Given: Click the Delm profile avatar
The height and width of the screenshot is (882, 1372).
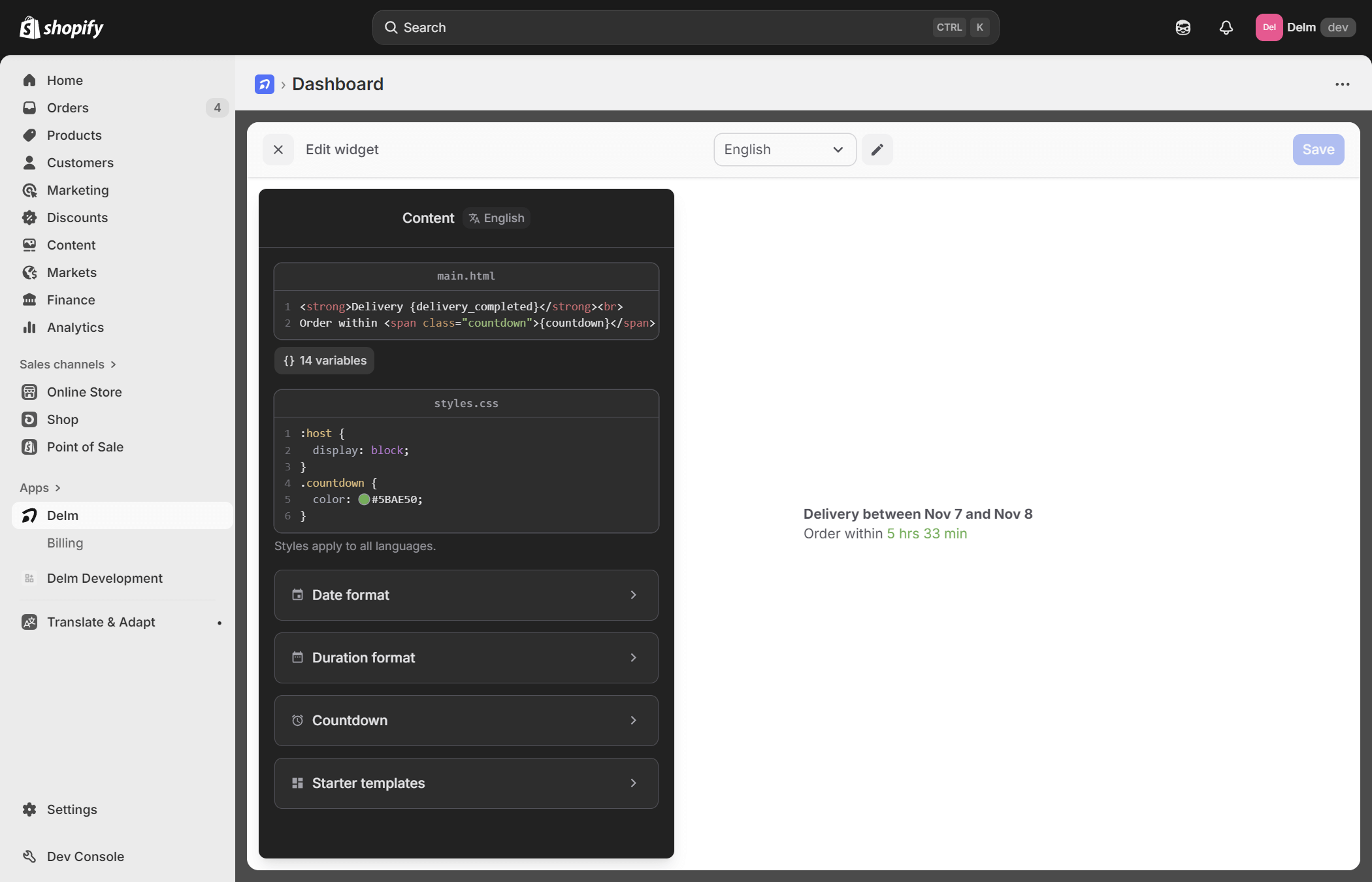Looking at the screenshot, I should coord(1269,27).
